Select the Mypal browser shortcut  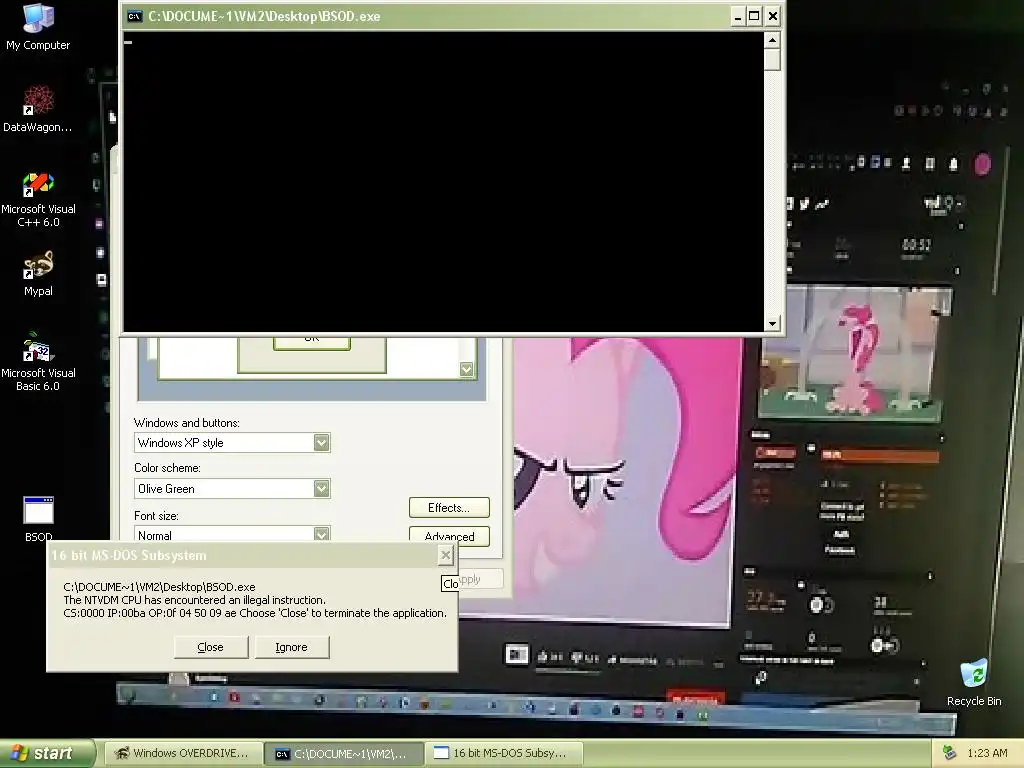pos(38,273)
